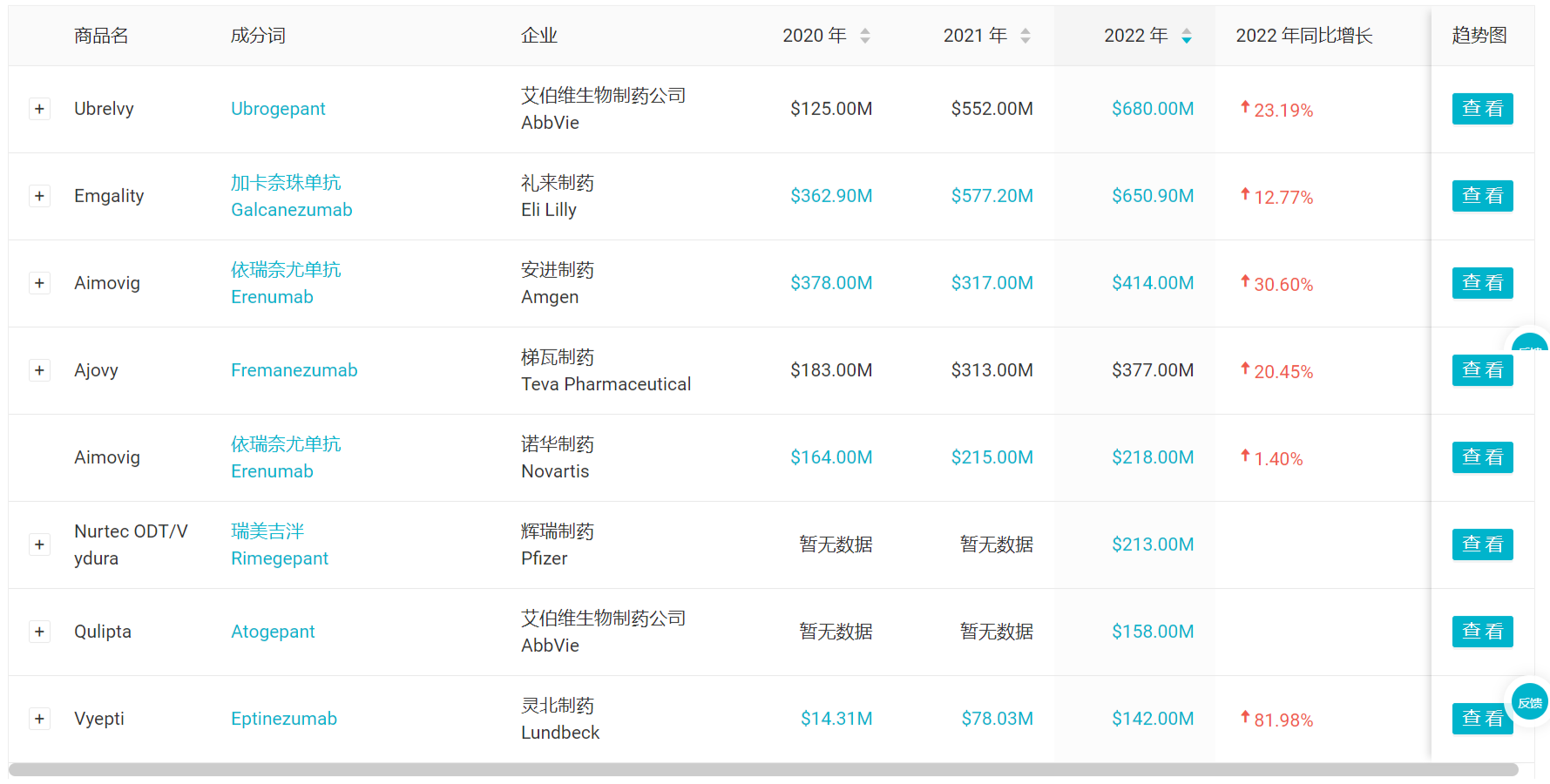1550x784 pixels.
Task: Click the 2022 年同比增长 column header
Action: coord(1303,36)
